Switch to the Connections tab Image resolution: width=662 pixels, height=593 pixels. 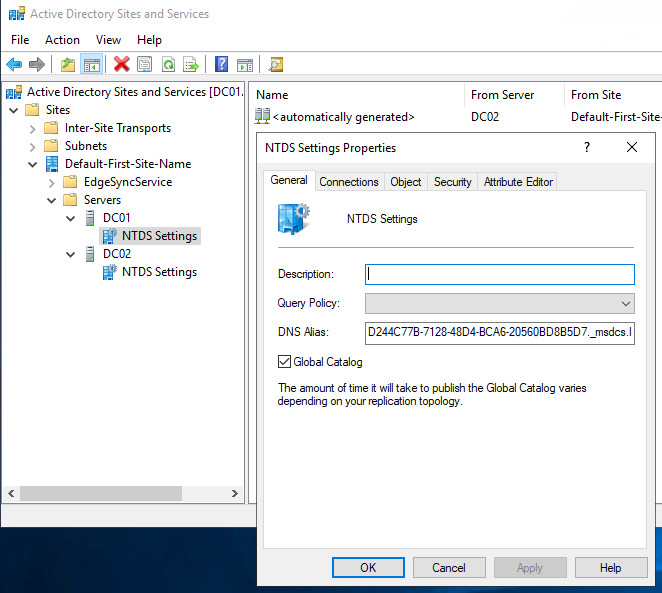click(x=349, y=182)
